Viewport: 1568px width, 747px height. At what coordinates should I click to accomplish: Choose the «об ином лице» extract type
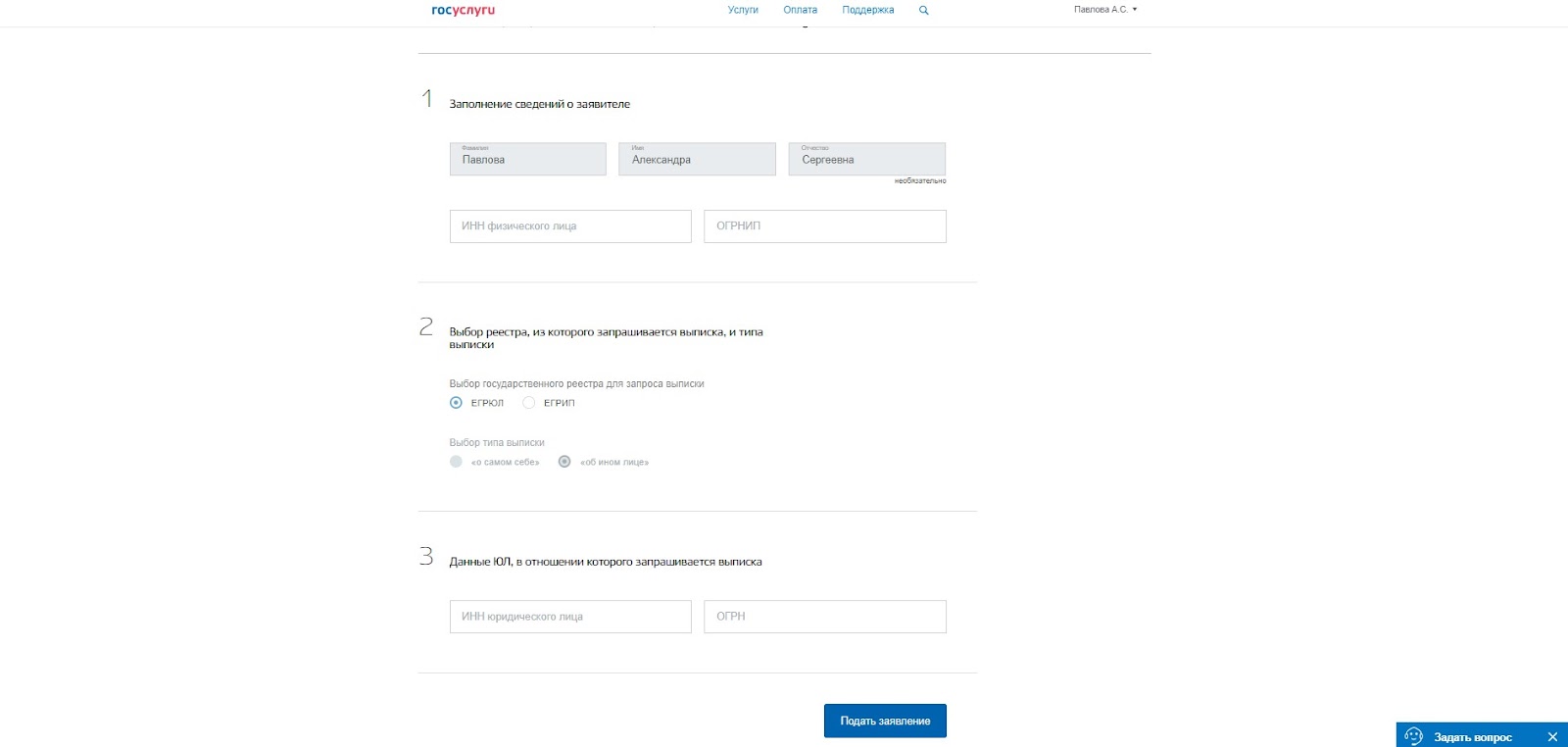[564, 462]
